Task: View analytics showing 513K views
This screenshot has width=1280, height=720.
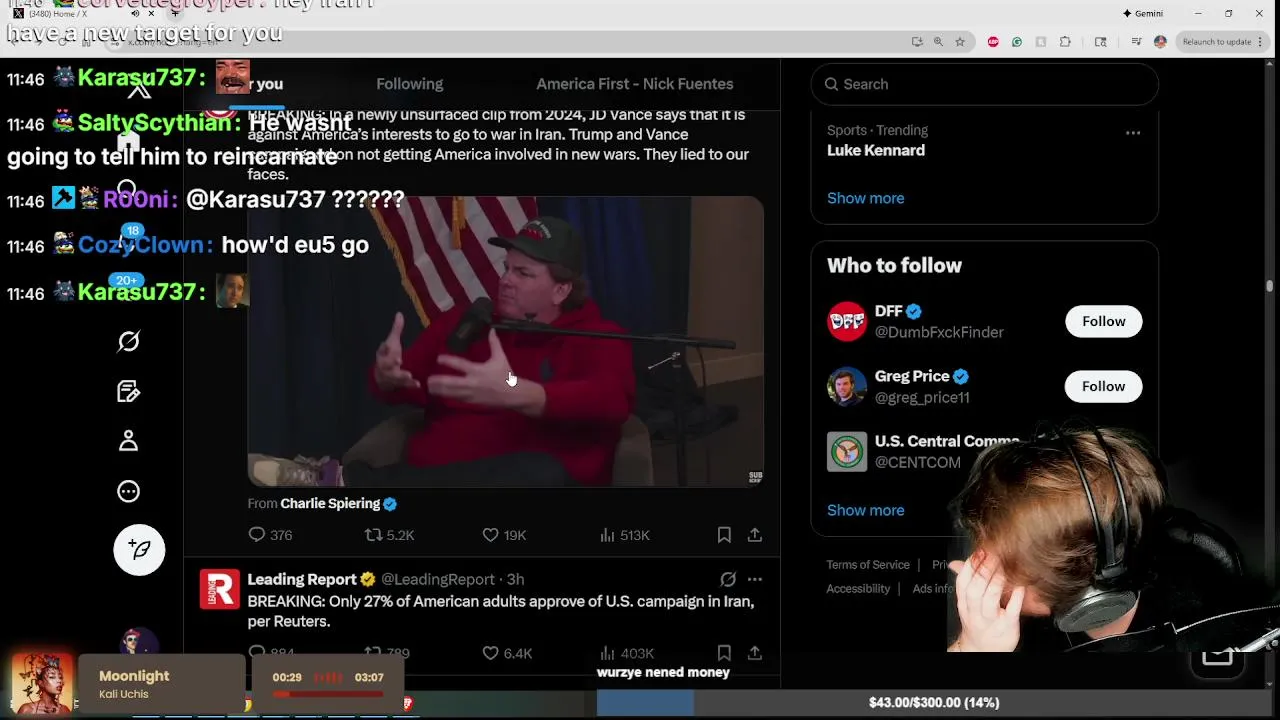Action: [624, 535]
